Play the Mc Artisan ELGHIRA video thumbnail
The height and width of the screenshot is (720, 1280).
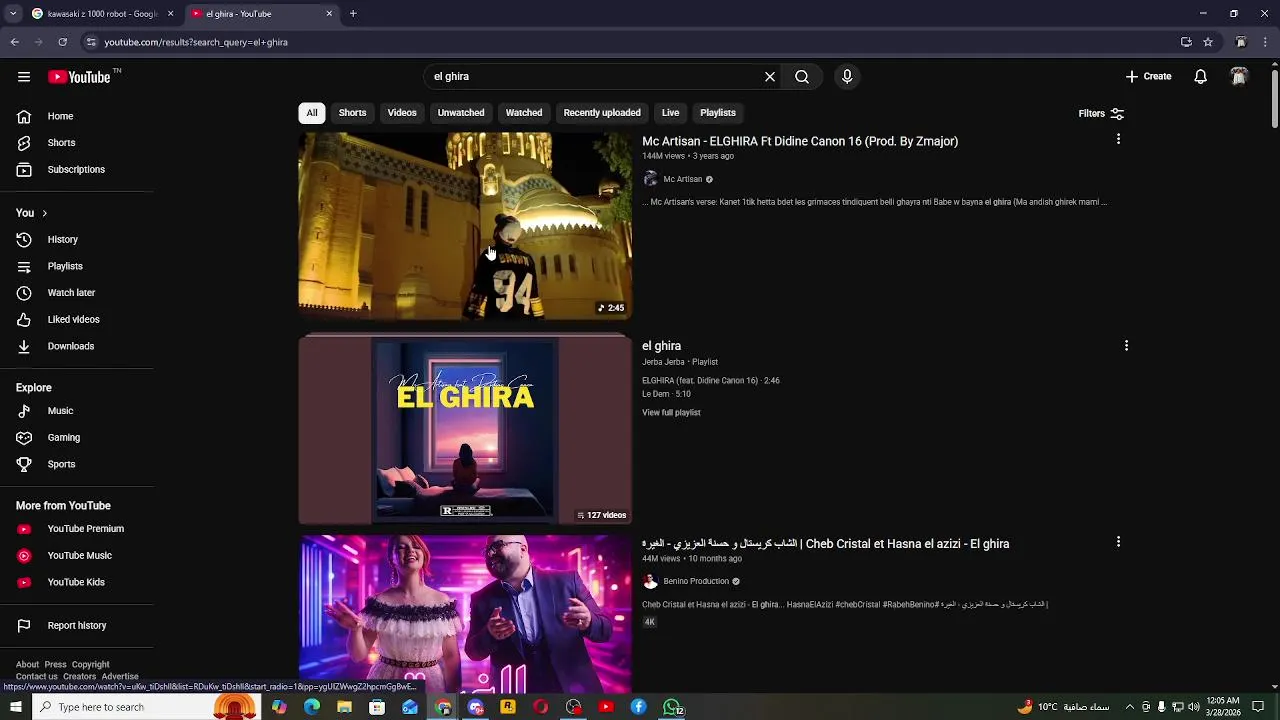coord(465,226)
